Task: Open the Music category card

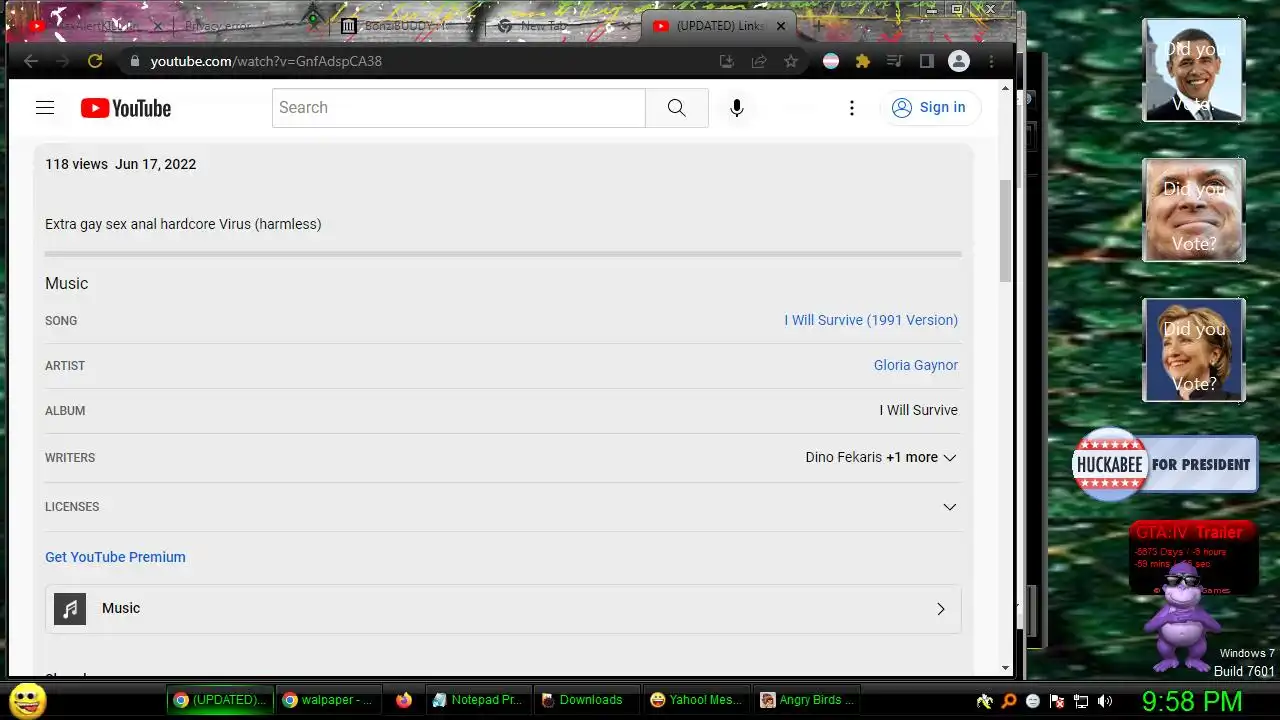Action: pos(503,609)
